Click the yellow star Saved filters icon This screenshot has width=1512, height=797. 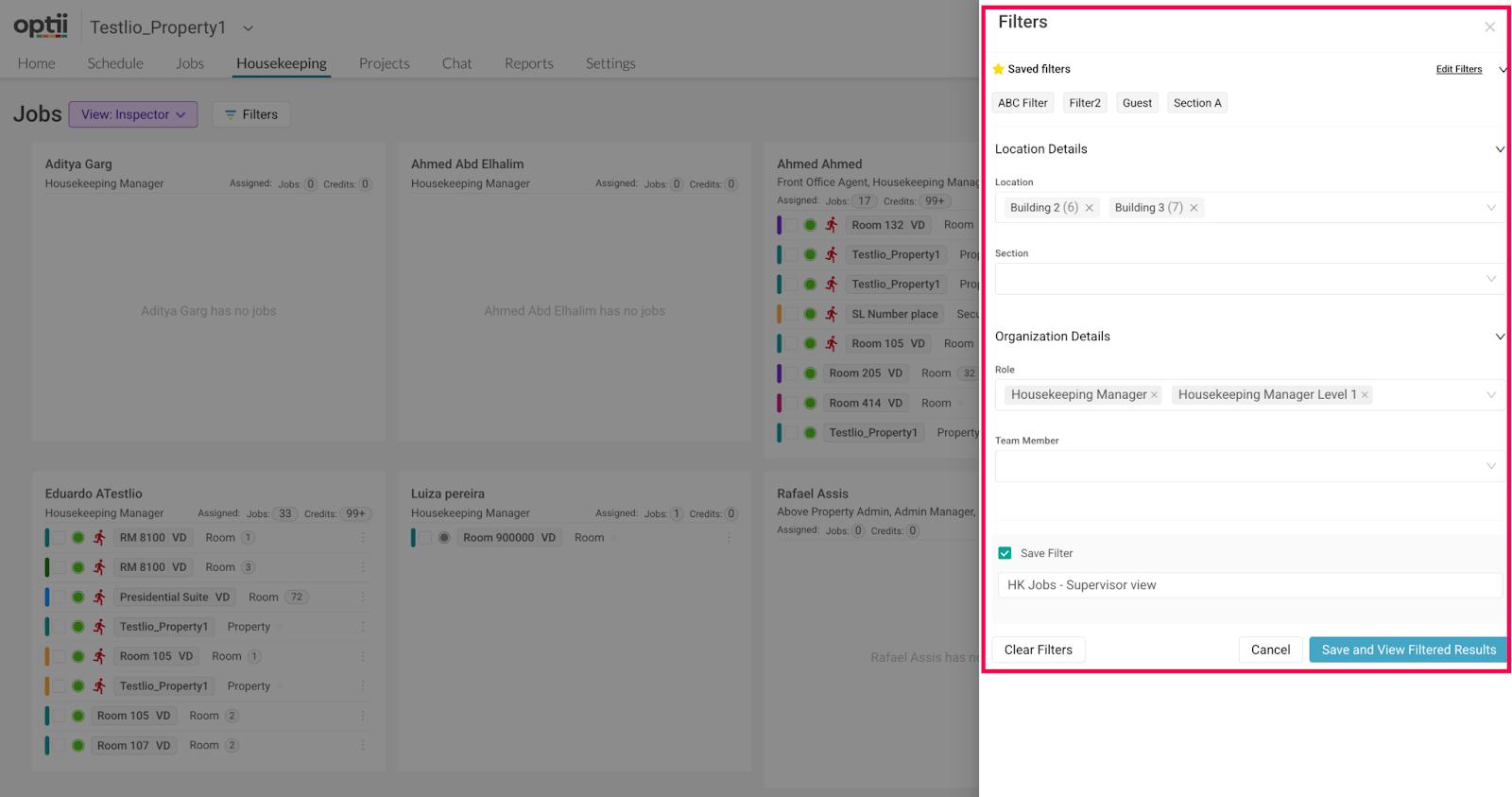pyautogui.click(x=999, y=69)
